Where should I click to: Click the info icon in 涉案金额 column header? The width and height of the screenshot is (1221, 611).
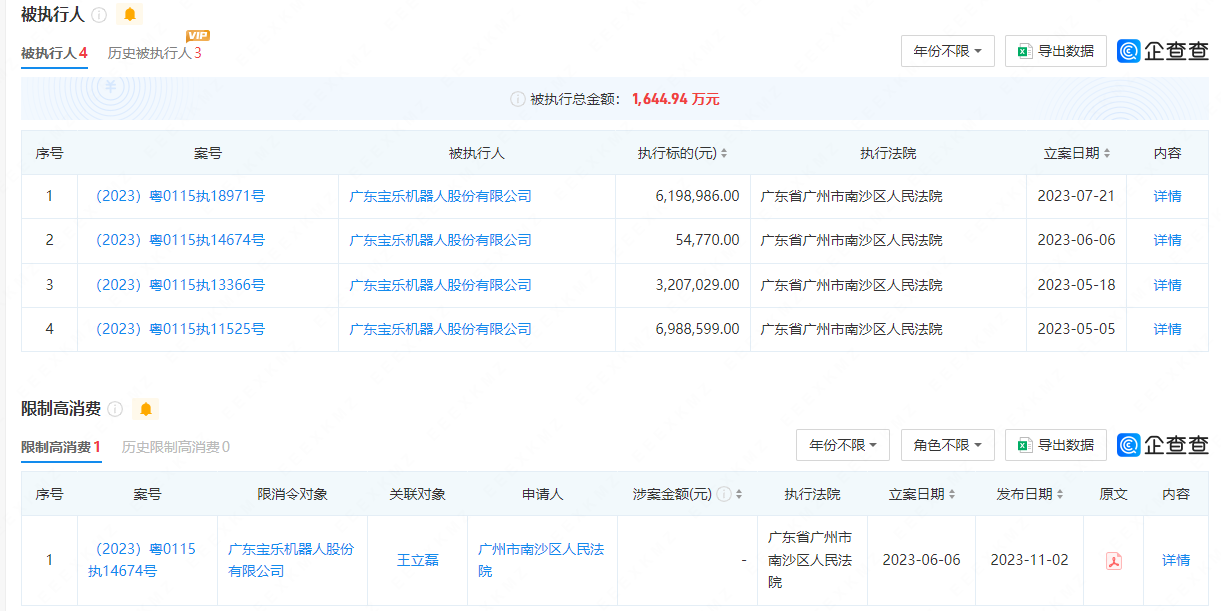click(724, 494)
